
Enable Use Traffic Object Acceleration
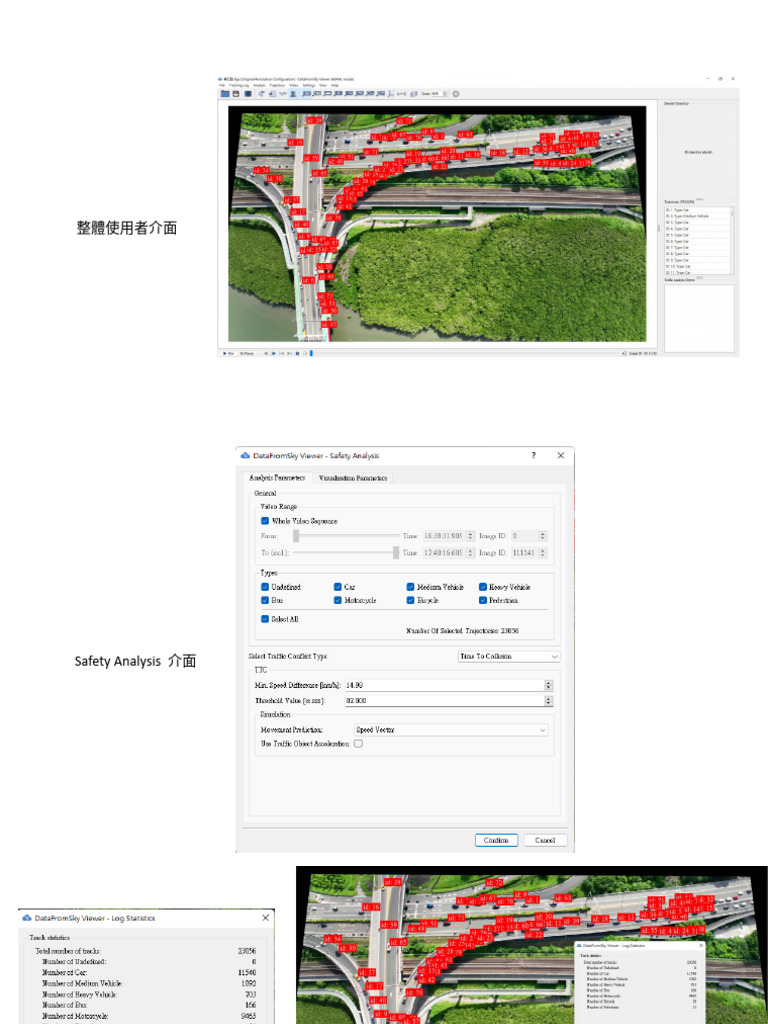pos(359,743)
